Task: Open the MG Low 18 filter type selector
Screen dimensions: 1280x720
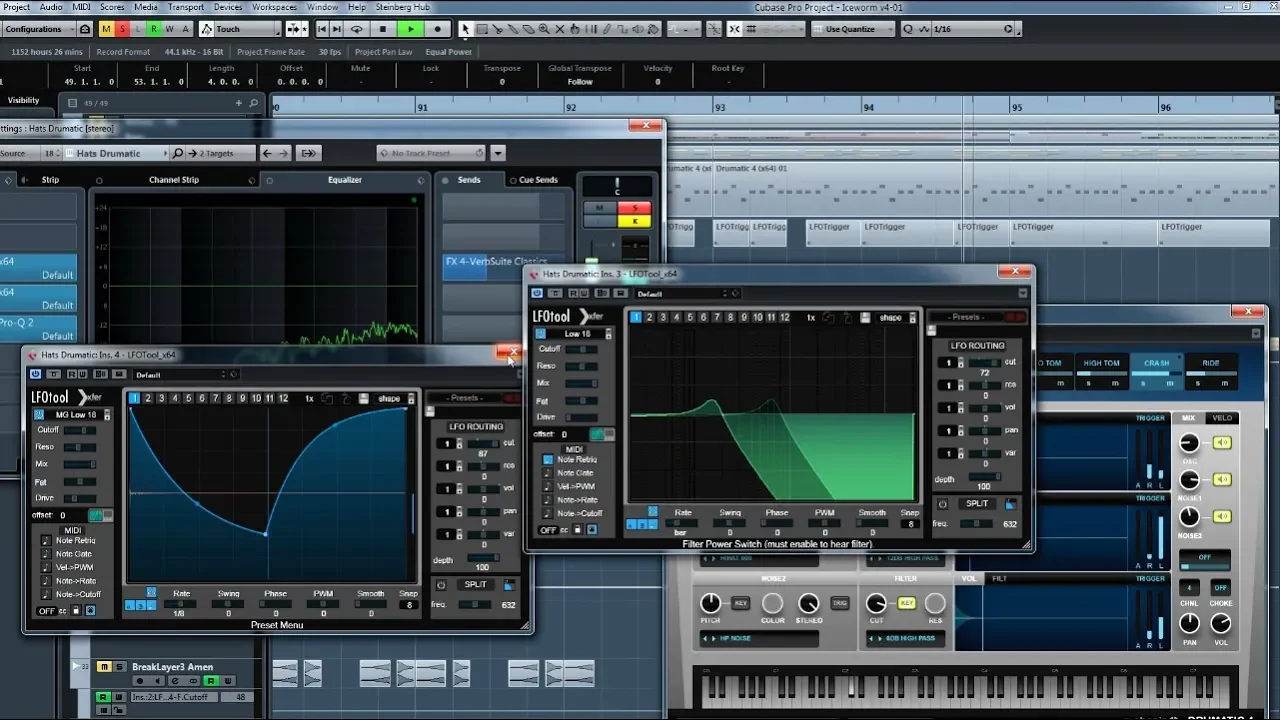Action: tap(77, 415)
